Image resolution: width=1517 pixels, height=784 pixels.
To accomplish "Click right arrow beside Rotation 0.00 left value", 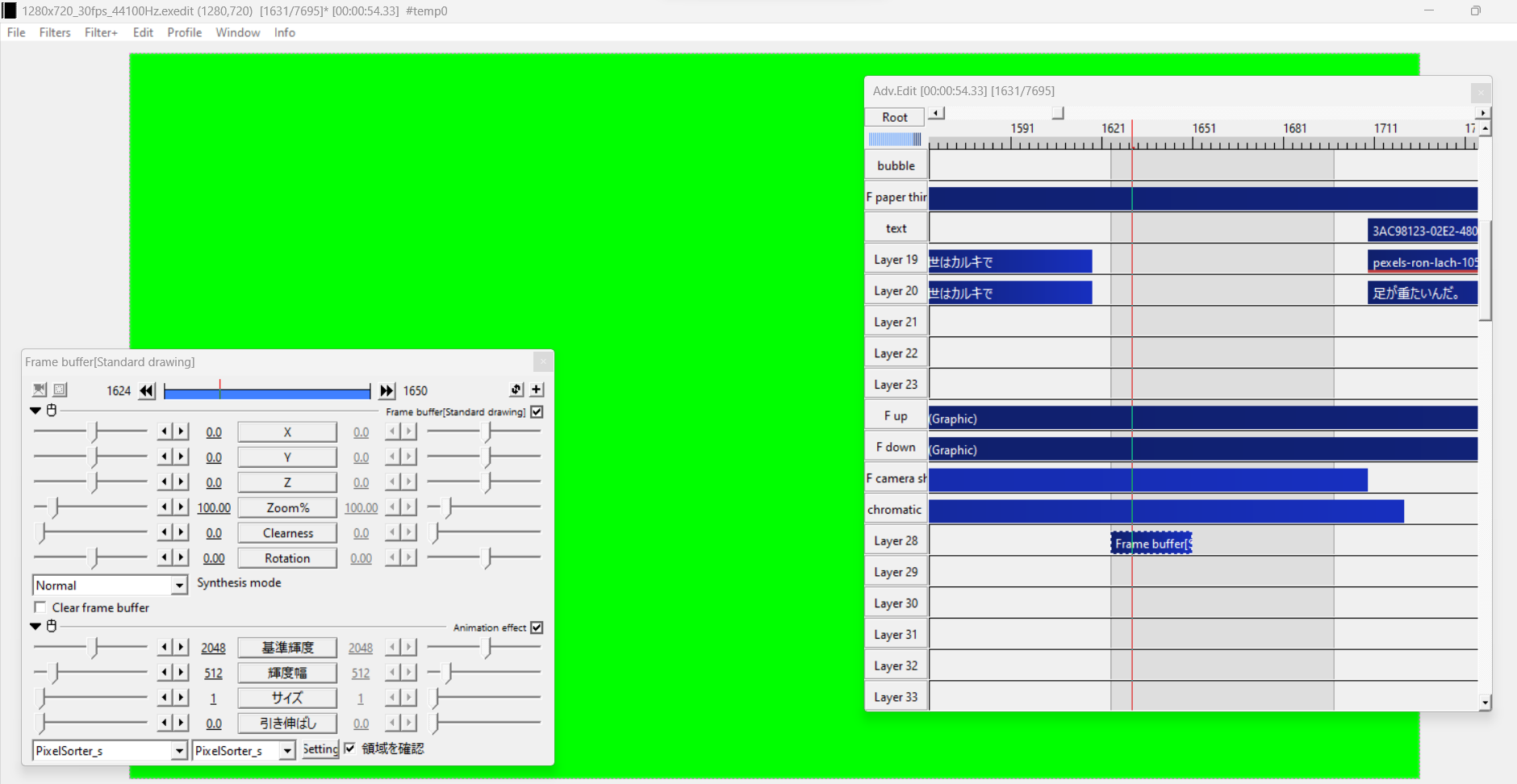I will point(181,557).
